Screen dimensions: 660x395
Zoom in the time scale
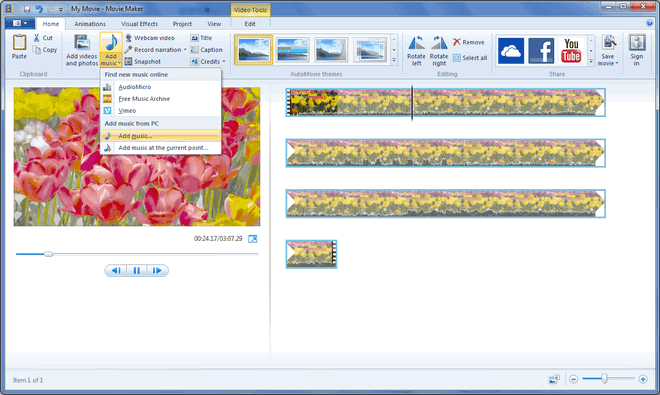[643, 379]
